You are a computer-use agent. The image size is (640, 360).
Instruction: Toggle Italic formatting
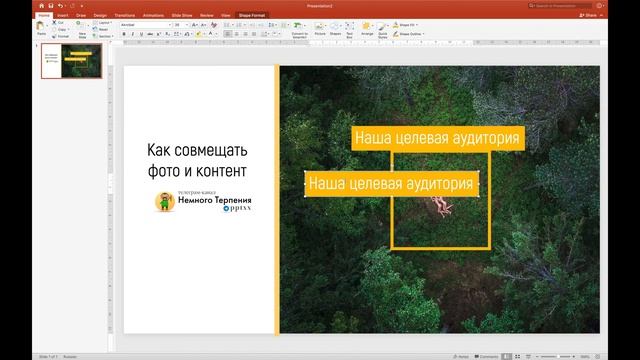coord(133,34)
